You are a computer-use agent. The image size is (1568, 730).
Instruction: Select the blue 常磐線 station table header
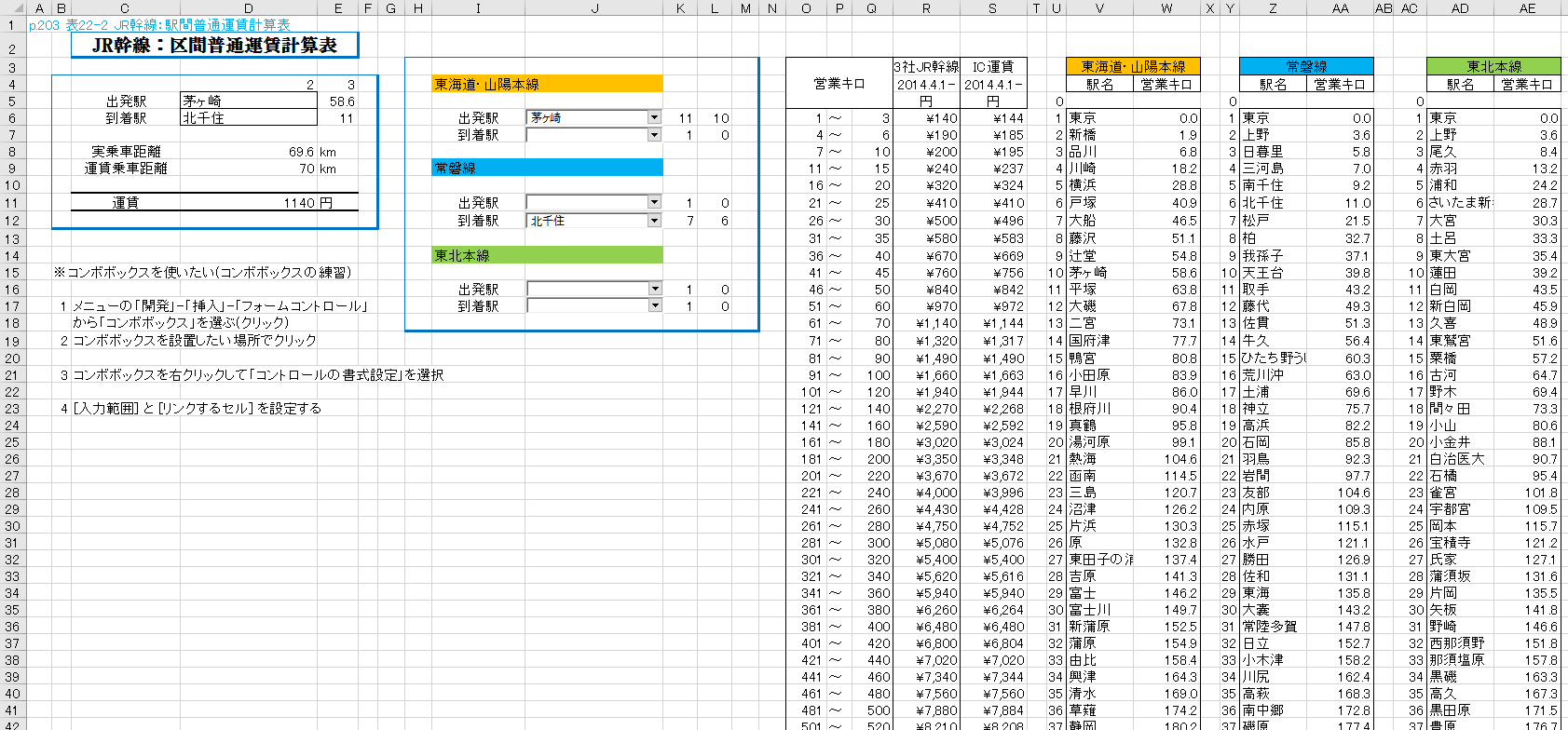(x=1306, y=66)
